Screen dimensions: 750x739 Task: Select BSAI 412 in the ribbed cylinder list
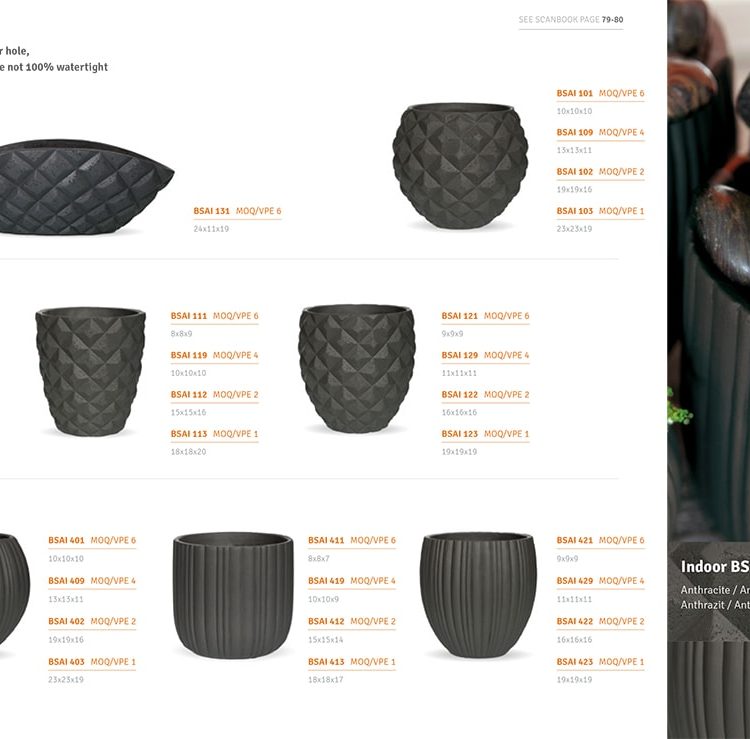coord(326,621)
